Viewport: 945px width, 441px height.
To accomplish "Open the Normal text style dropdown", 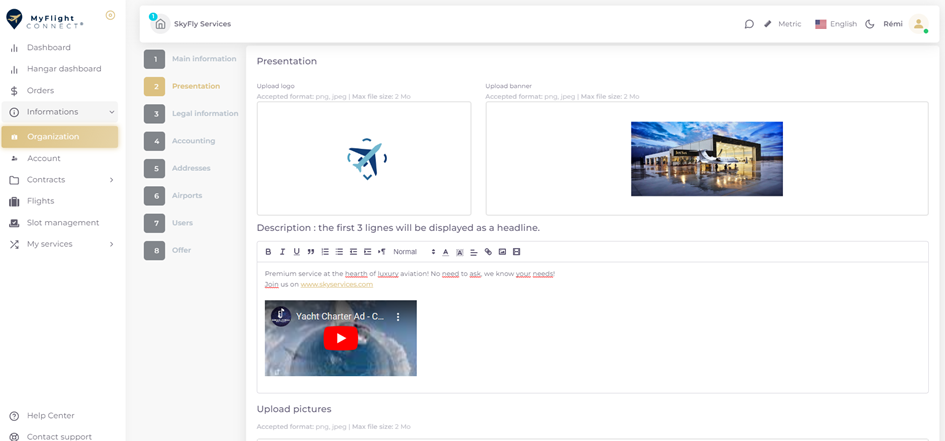I will pos(413,252).
